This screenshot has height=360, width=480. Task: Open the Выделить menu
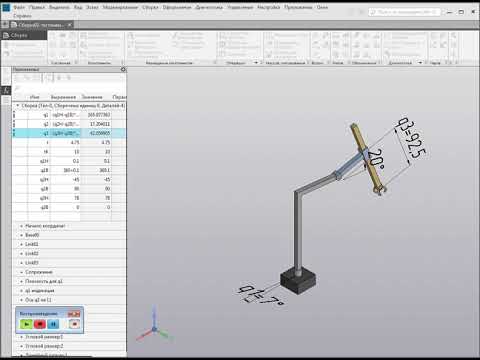coord(59,7)
